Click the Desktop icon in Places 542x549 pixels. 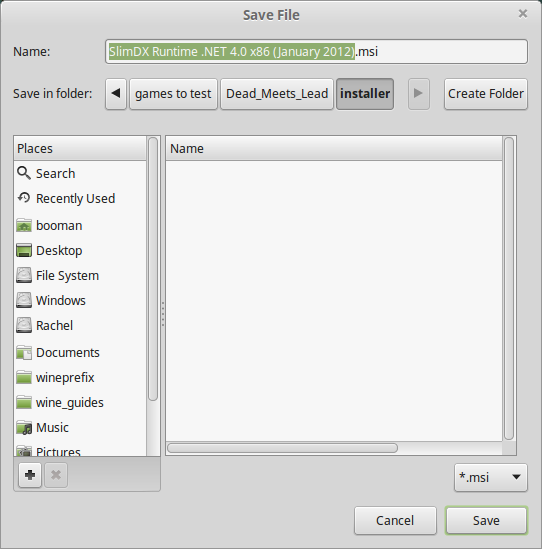pyautogui.click(x=24, y=250)
